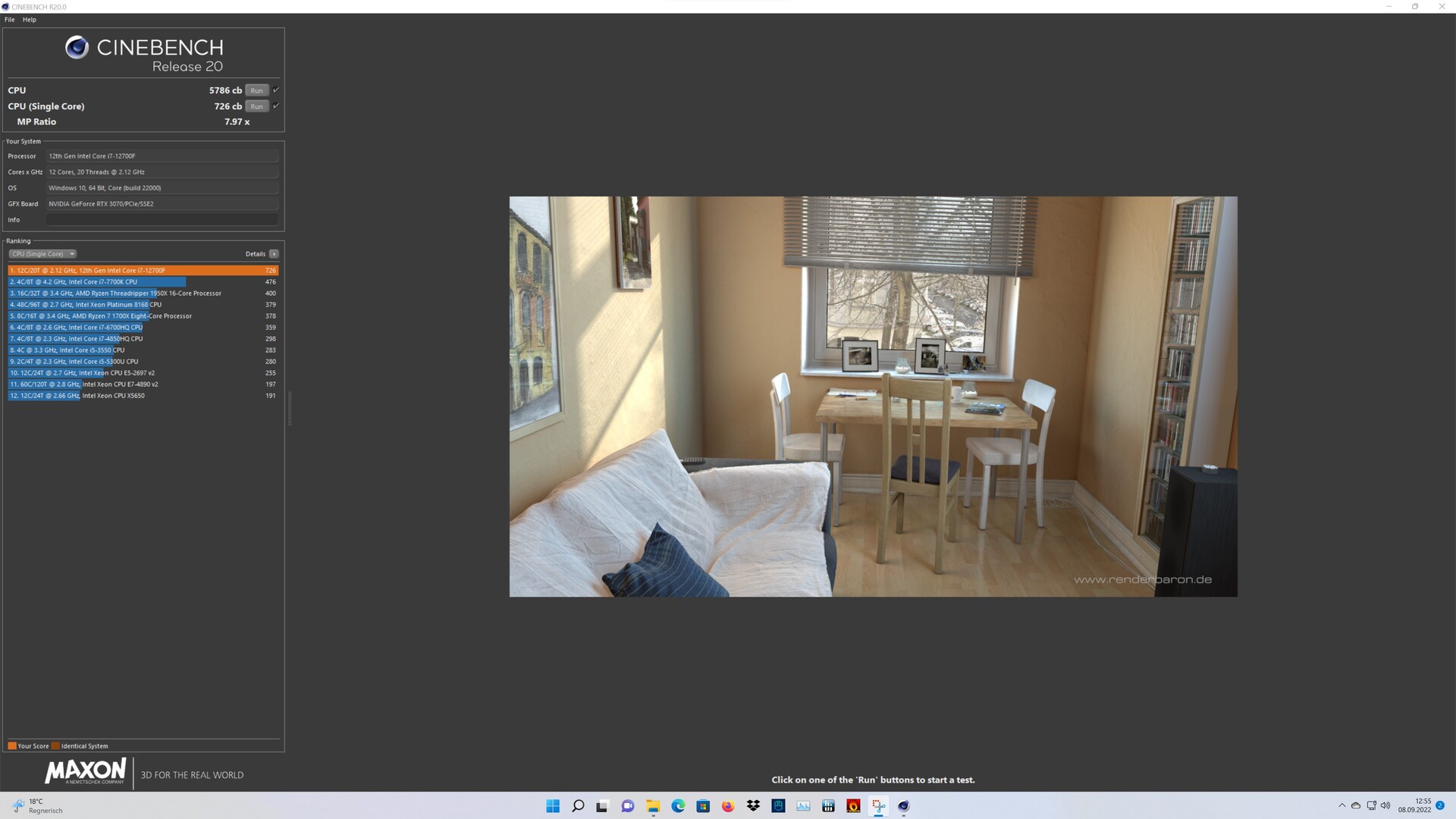
Task: Open Firefox from the taskbar
Action: [x=728, y=806]
